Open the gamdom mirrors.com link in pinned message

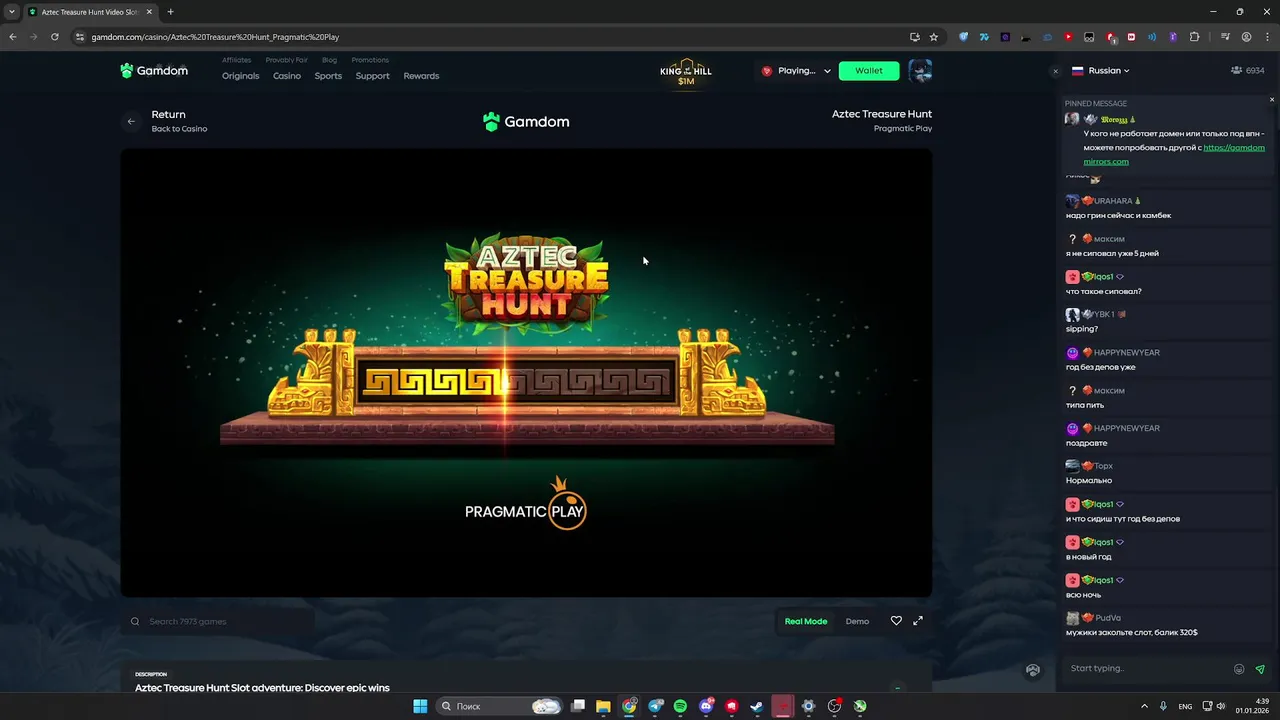pos(1174,154)
